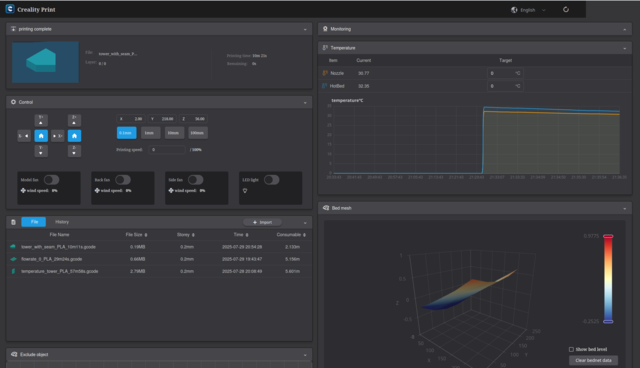Click Clear bednet data button
This screenshot has height=368, width=640.
pyautogui.click(x=593, y=360)
